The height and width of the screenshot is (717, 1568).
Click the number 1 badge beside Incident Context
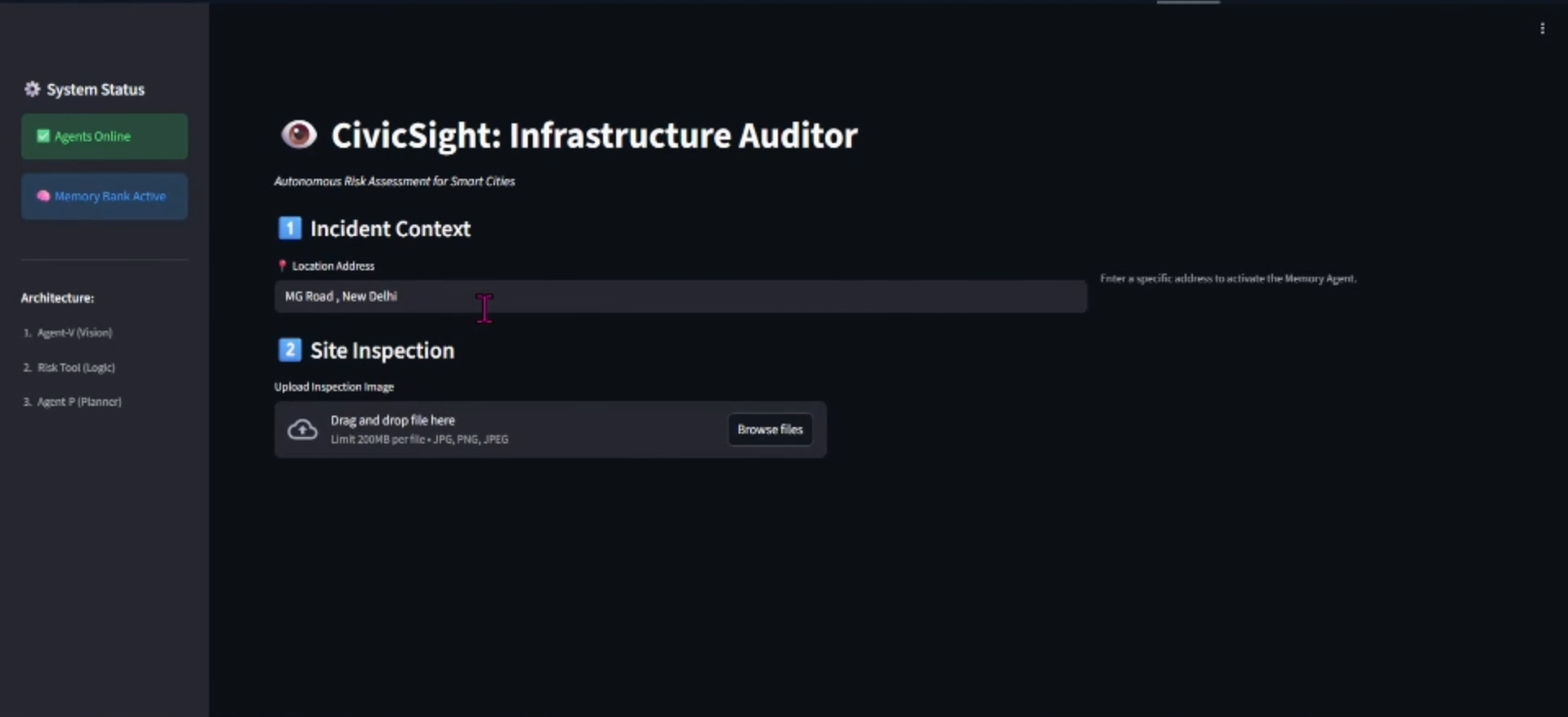(289, 228)
